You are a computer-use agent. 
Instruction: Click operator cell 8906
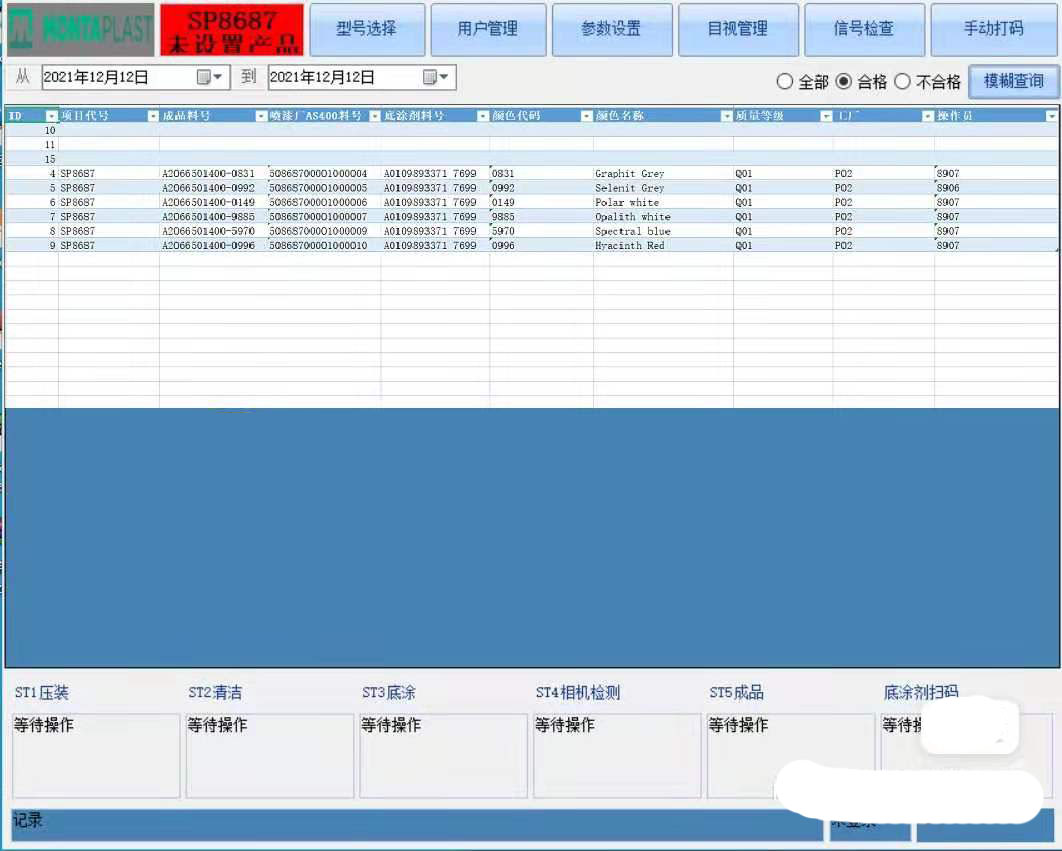(x=996, y=188)
